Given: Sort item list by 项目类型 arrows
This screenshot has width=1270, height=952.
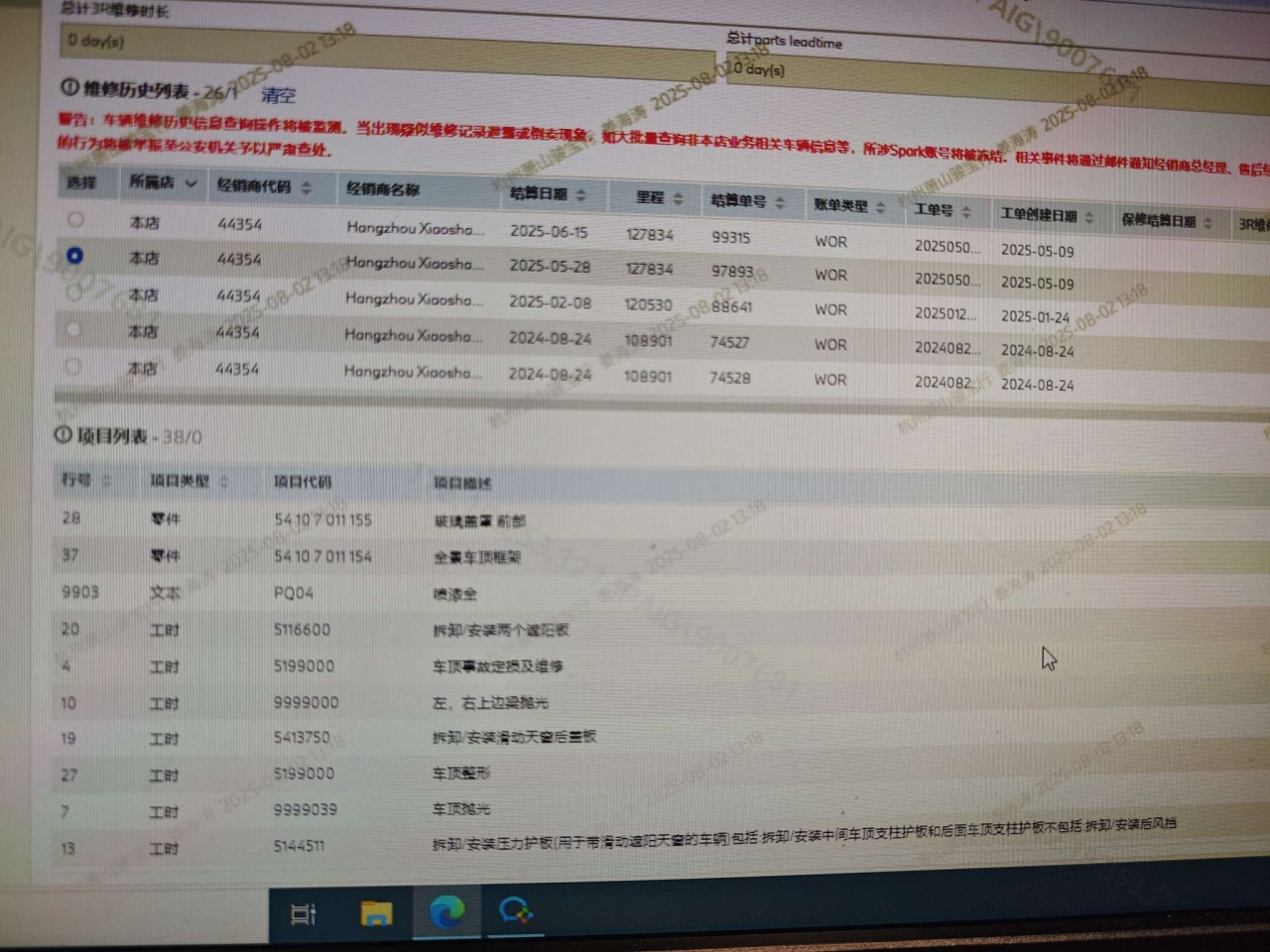Looking at the screenshot, I should (224, 482).
